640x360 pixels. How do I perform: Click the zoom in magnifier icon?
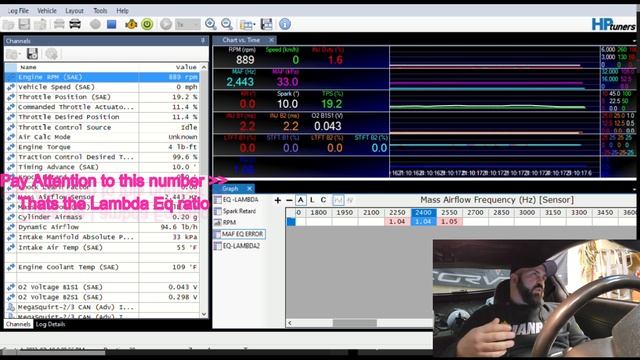point(211,24)
